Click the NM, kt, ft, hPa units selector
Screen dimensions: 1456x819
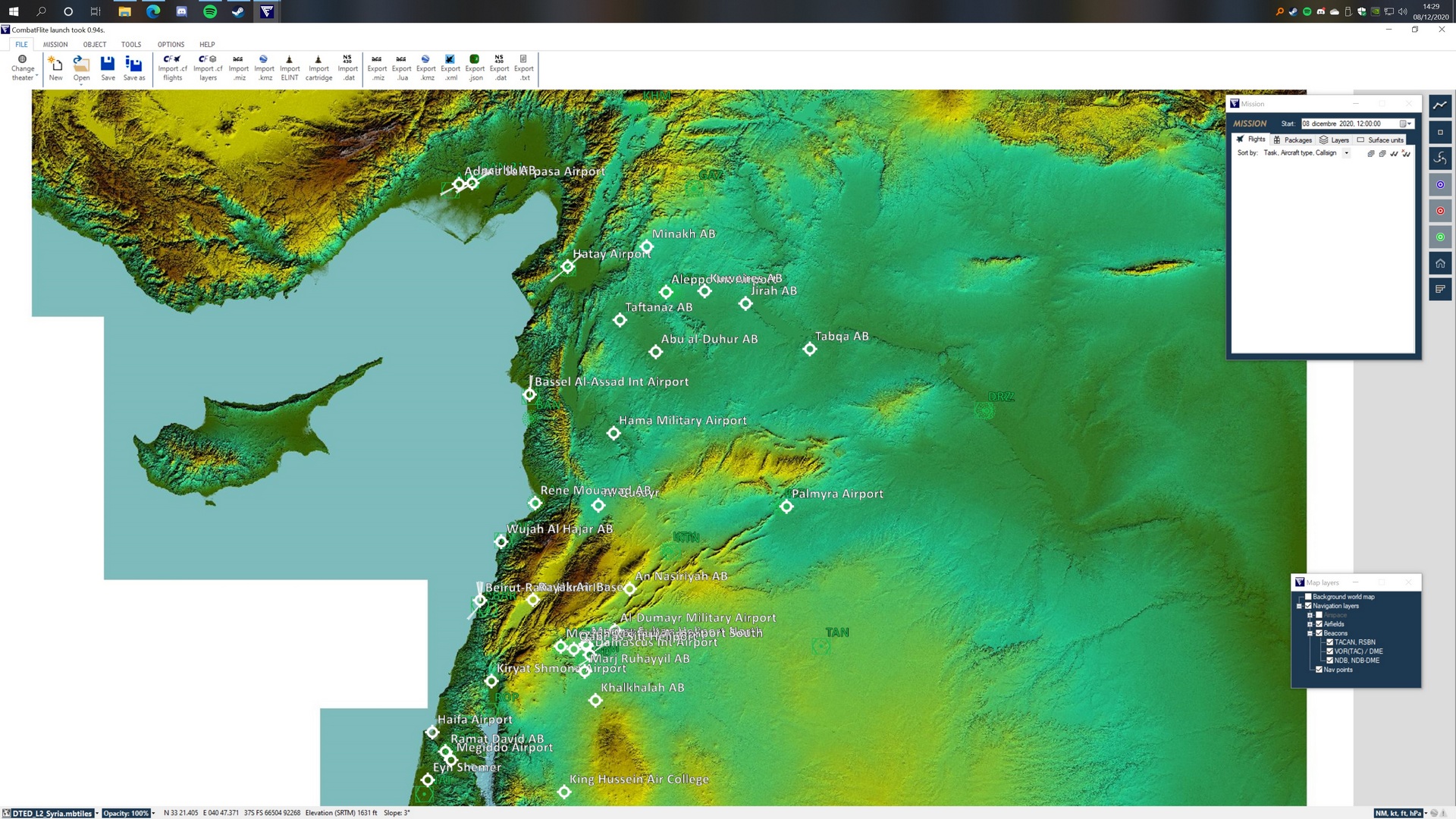(x=1400, y=813)
